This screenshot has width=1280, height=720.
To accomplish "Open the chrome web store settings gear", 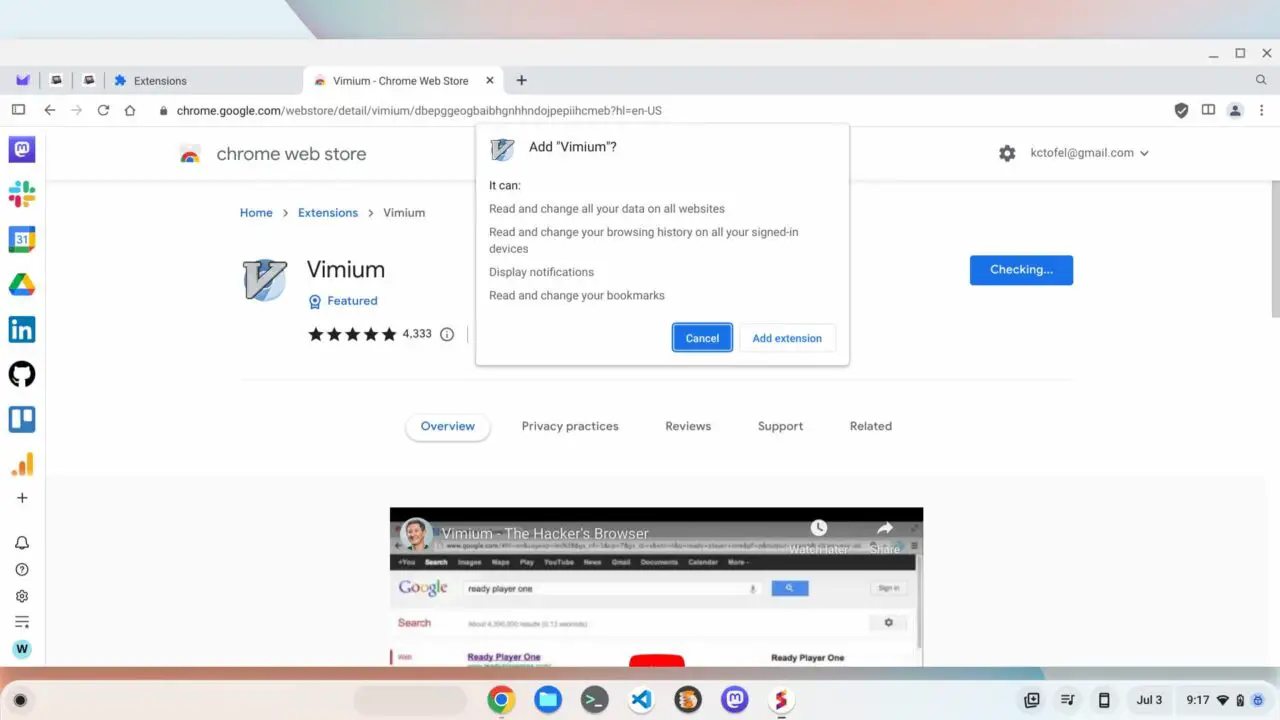I will click(x=1007, y=153).
